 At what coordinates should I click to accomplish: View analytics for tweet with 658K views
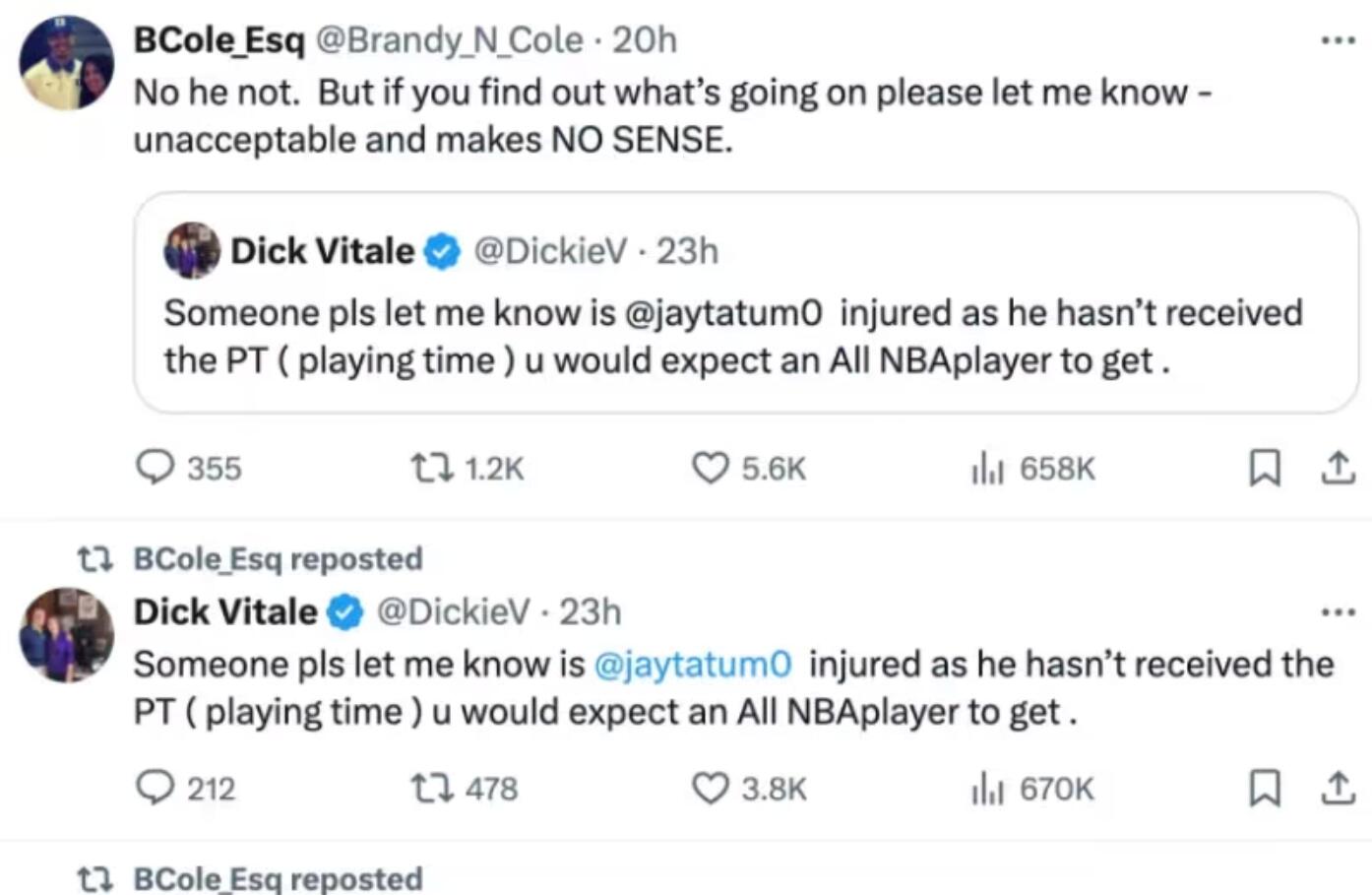pos(987,469)
